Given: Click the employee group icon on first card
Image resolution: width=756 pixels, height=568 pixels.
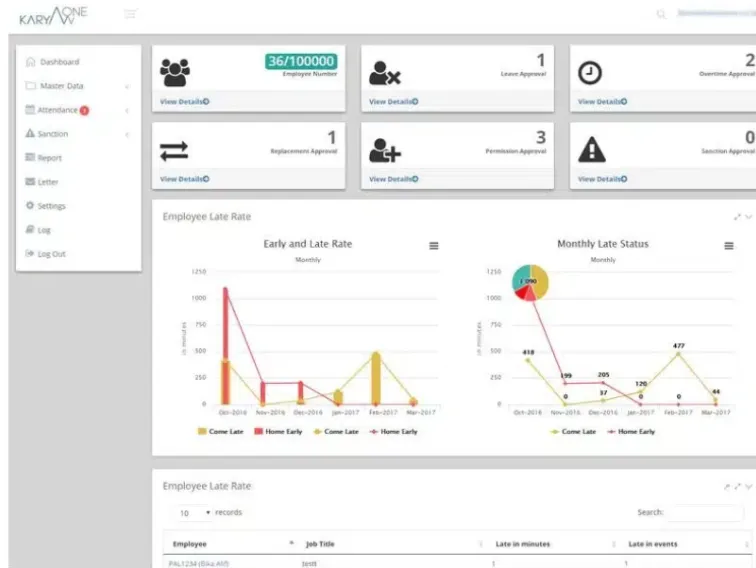Looking at the screenshot, I should click(x=175, y=72).
